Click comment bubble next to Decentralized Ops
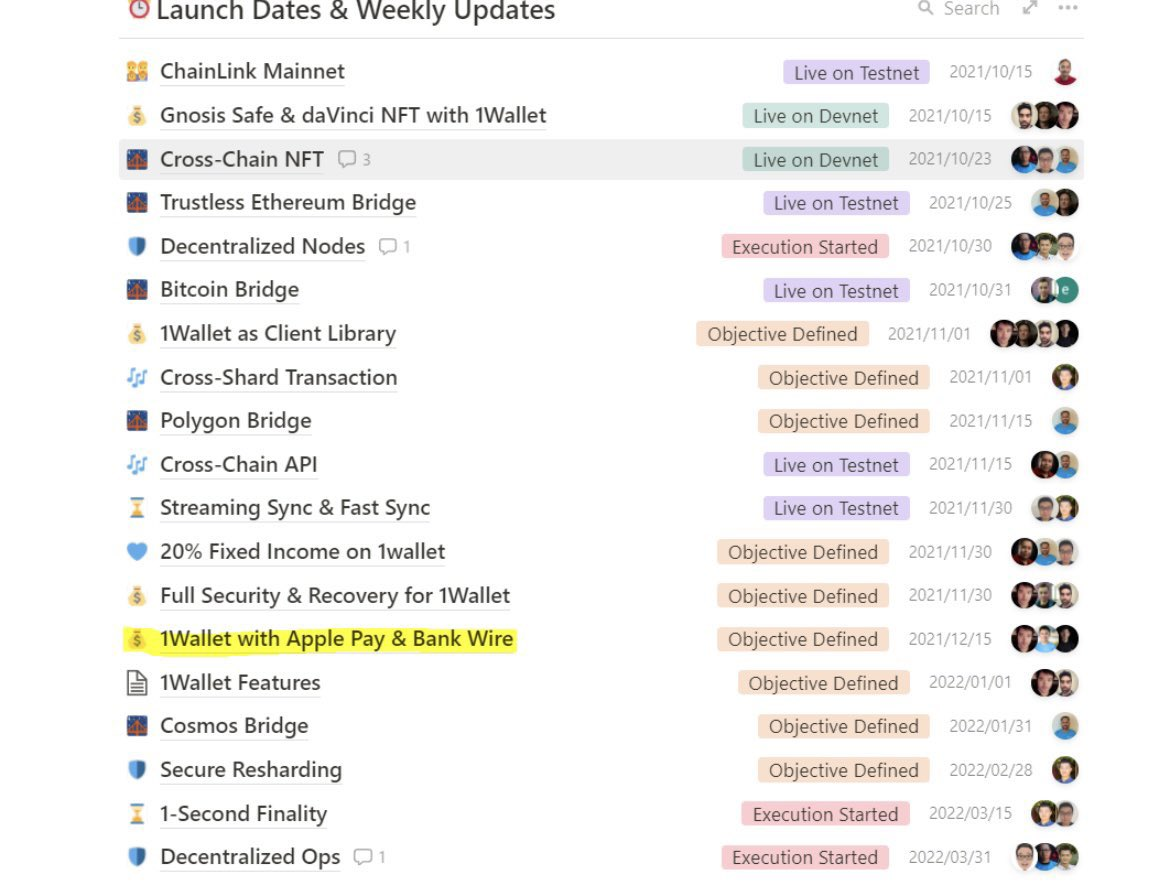This screenshot has width=1170, height=894. (x=363, y=857)
